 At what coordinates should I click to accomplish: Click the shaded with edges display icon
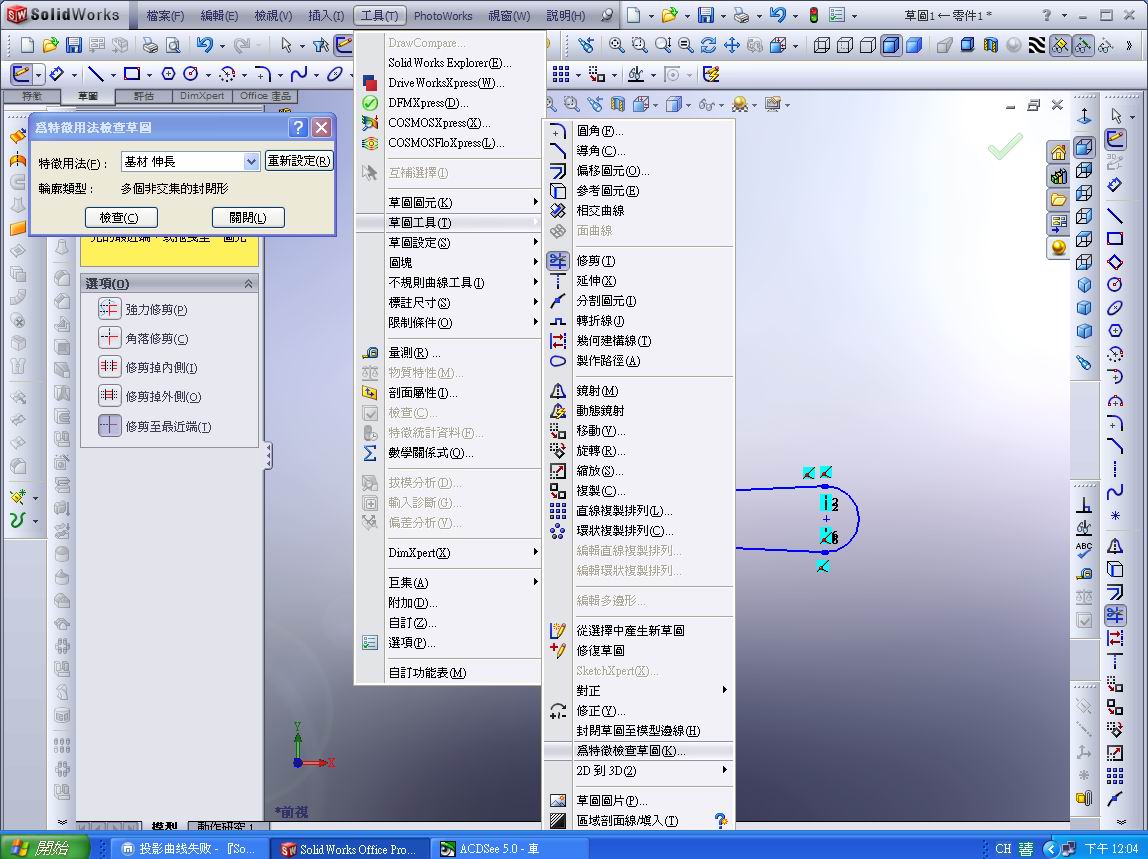(x=891, y=45)
